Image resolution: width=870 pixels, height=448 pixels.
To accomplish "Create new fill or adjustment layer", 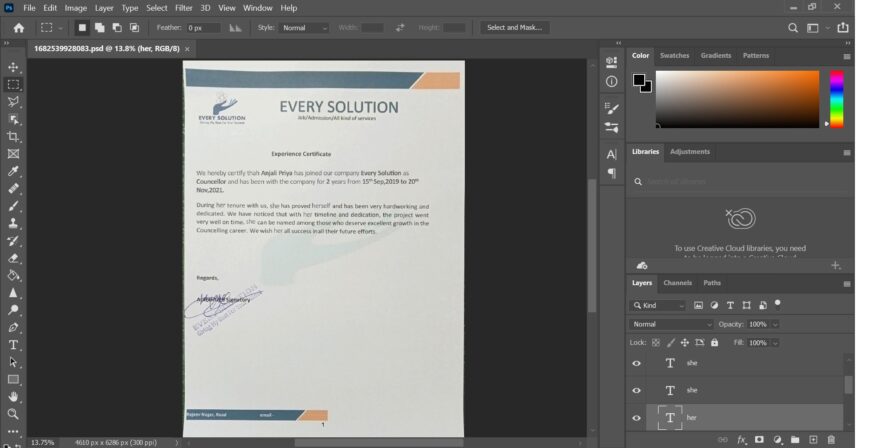I will (777, 440).
